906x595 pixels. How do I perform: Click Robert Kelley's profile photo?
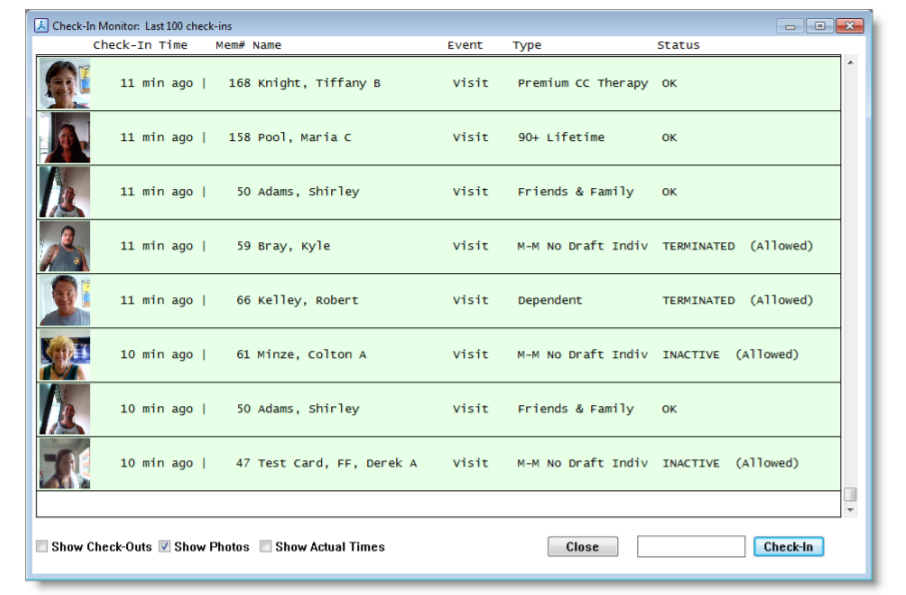64,299
